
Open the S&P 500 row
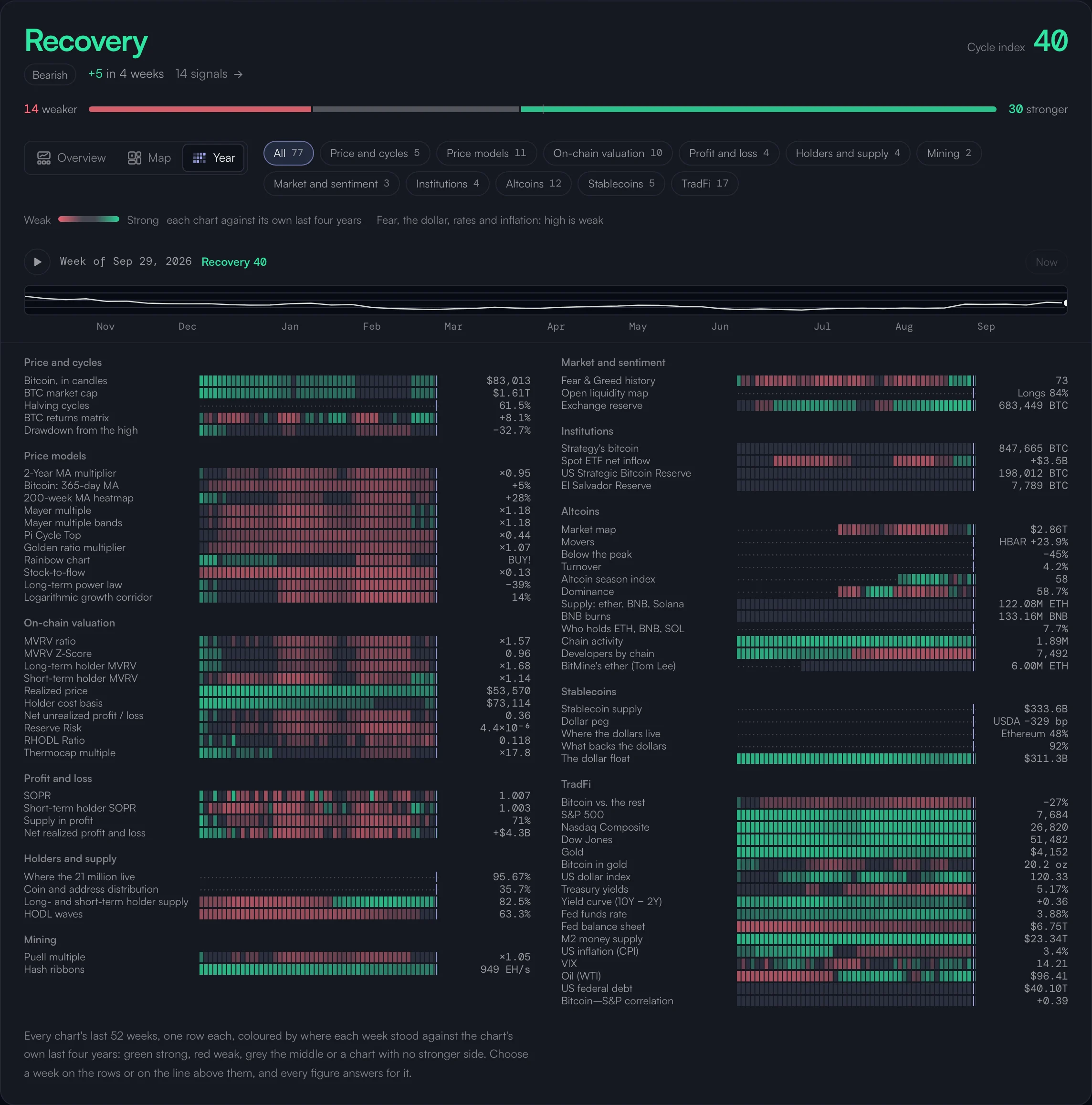click(815, 814)
